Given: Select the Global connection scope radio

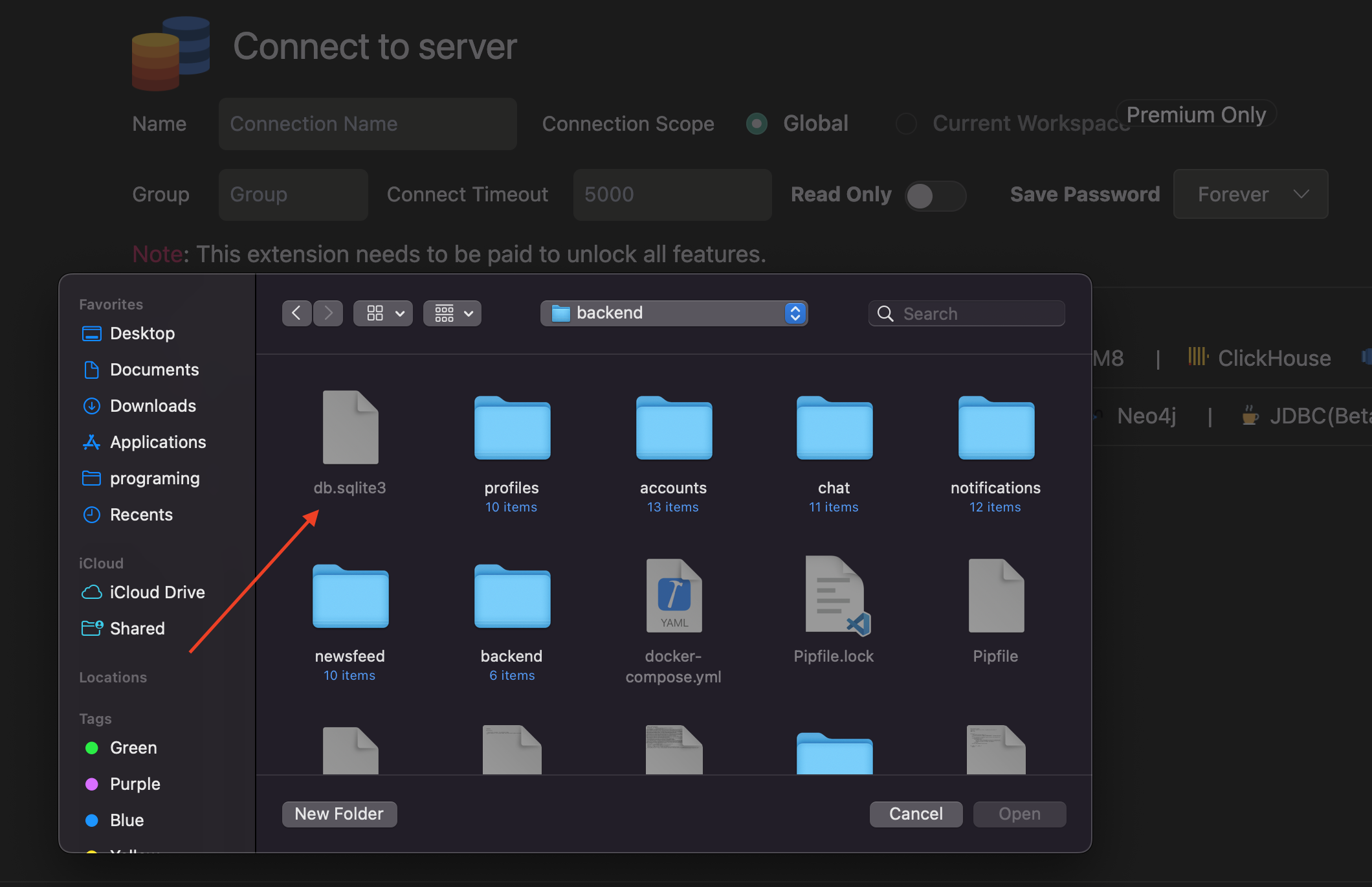Looking at the screenshot, I should 756,123.
